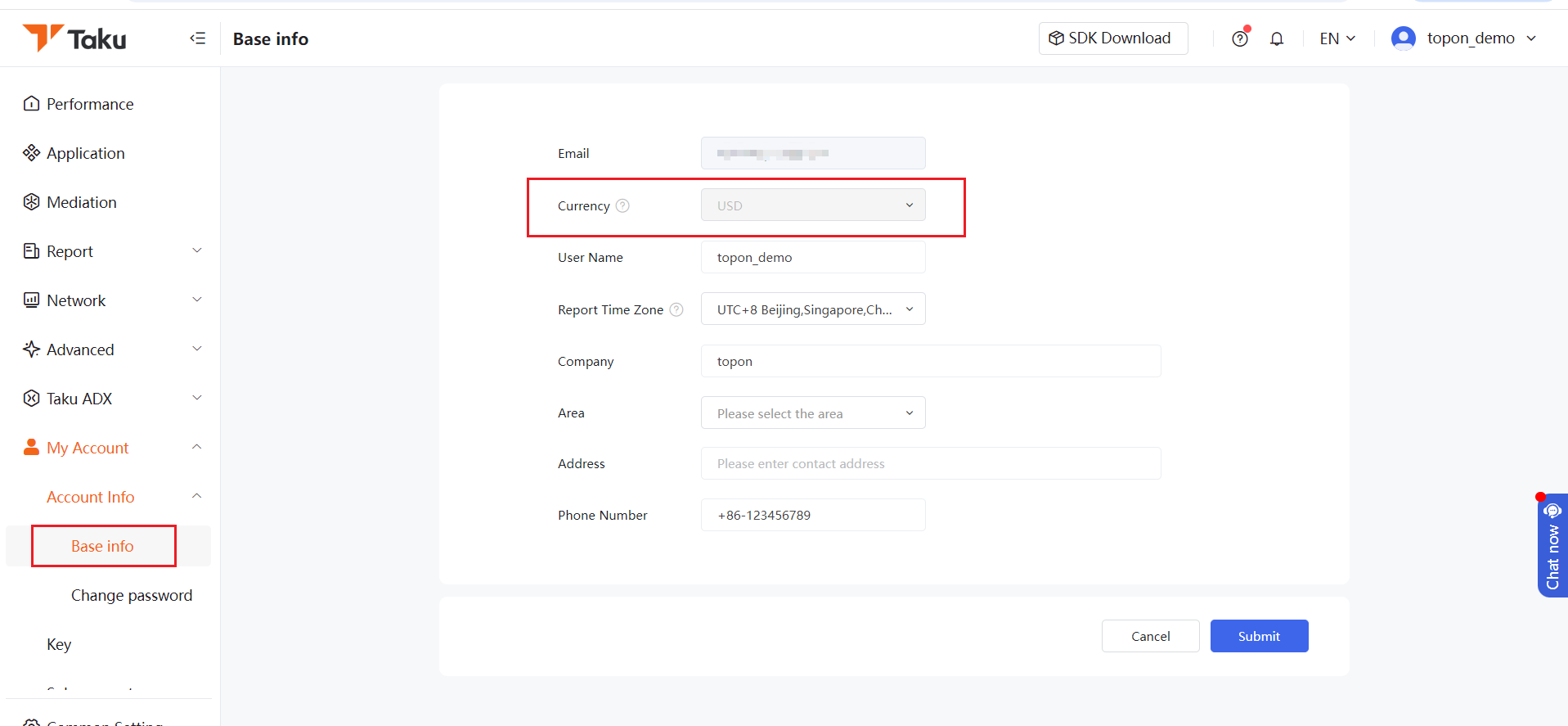Expand the Advanced menu chevron
This screenshot has height=726, width=1568.
197,349
